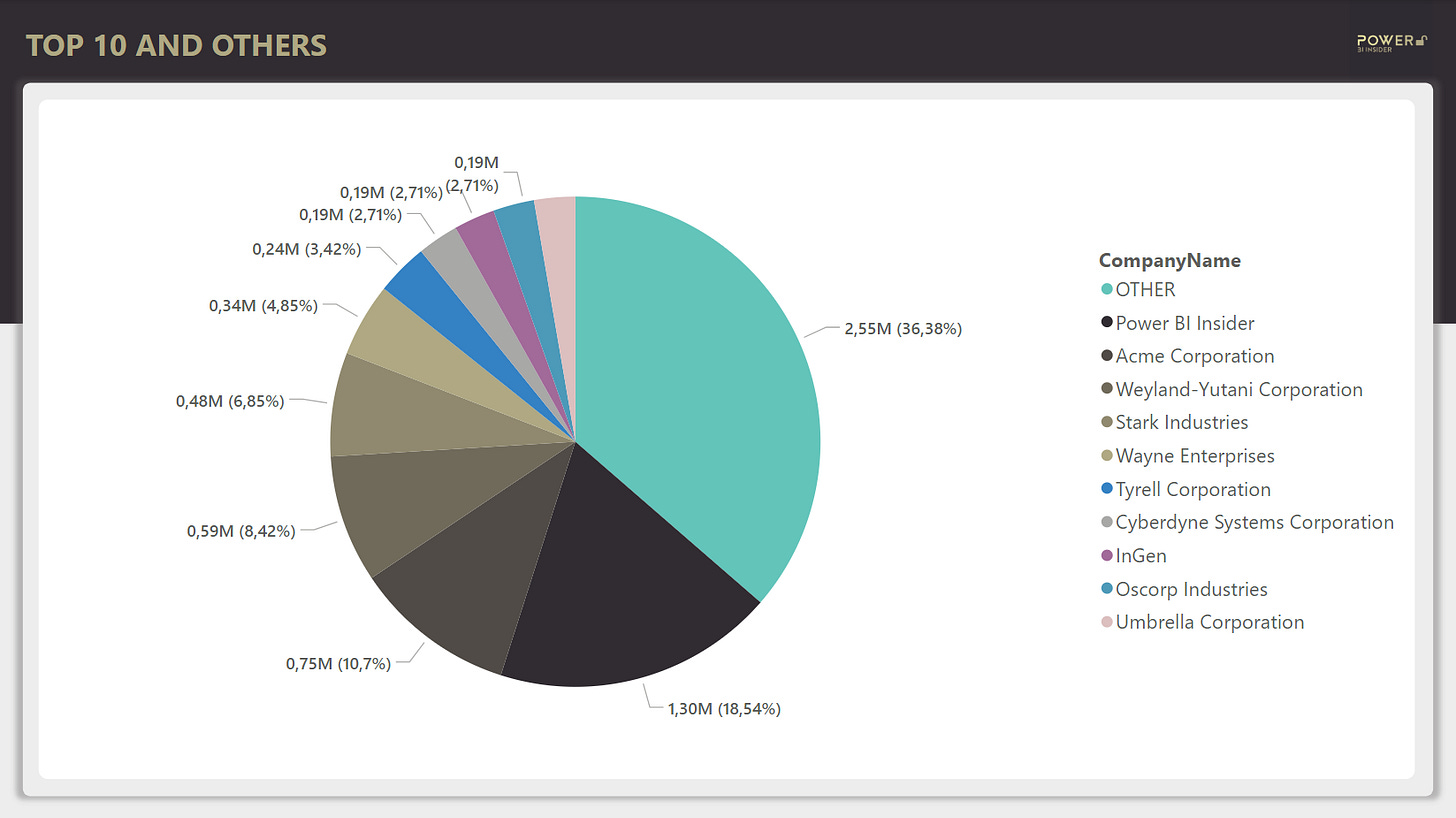The width and height of the screenshot is (1456, 818).
Task: Click the Power BI Insider legend dot
Action: coord(1106,323)
